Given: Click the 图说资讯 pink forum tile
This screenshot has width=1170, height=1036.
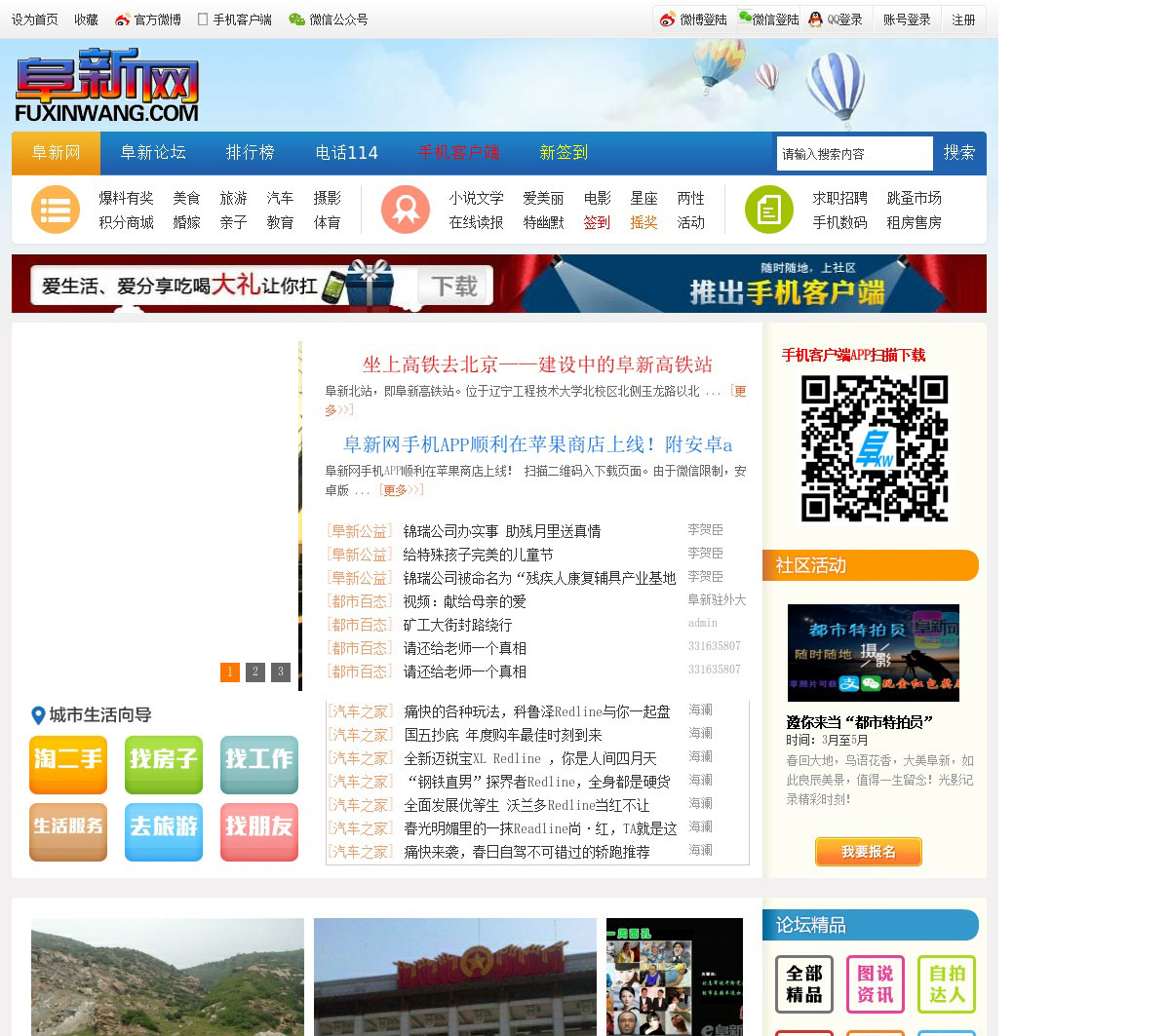Looking at the screenshot, I should (x=876, y=984).
